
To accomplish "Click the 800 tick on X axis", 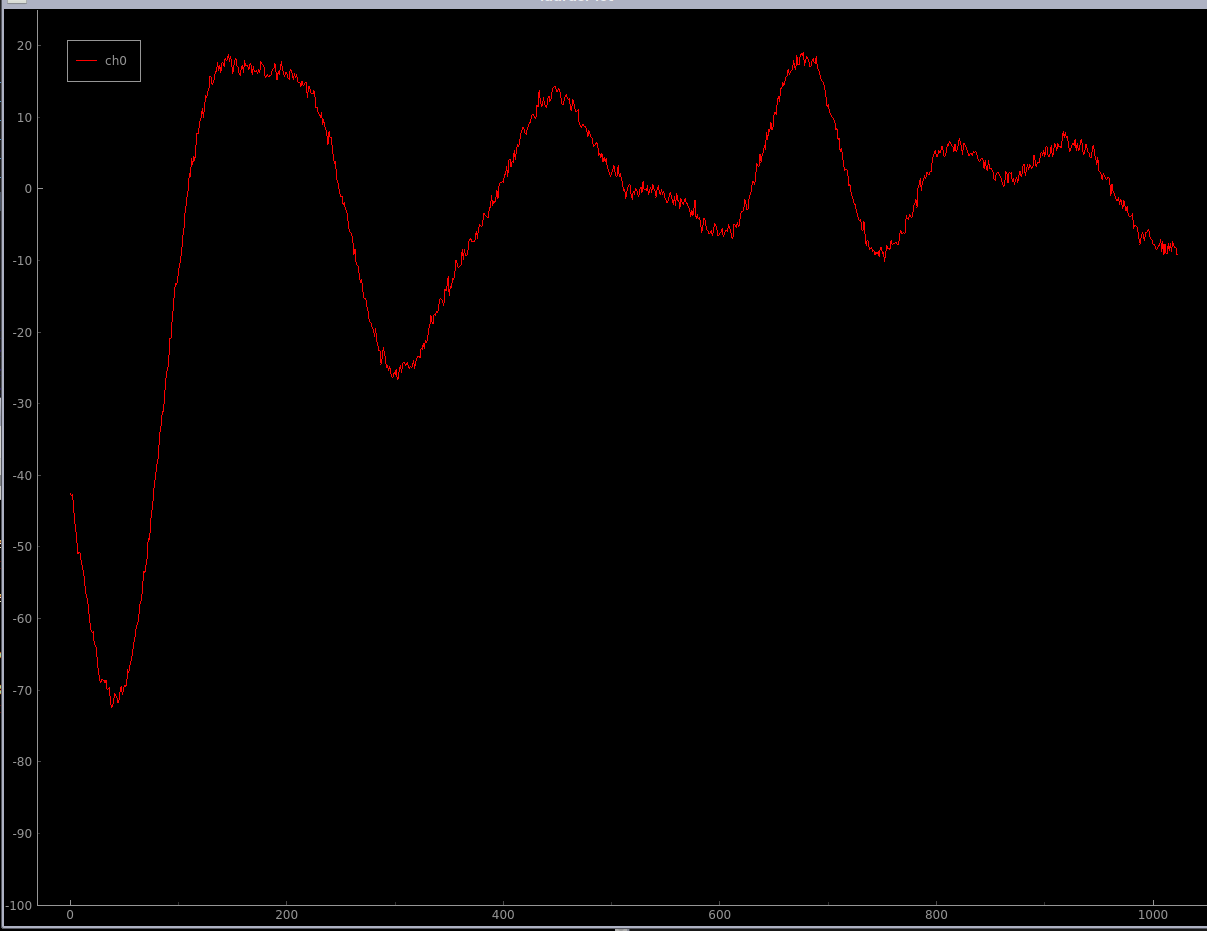I will click(936, 915).
